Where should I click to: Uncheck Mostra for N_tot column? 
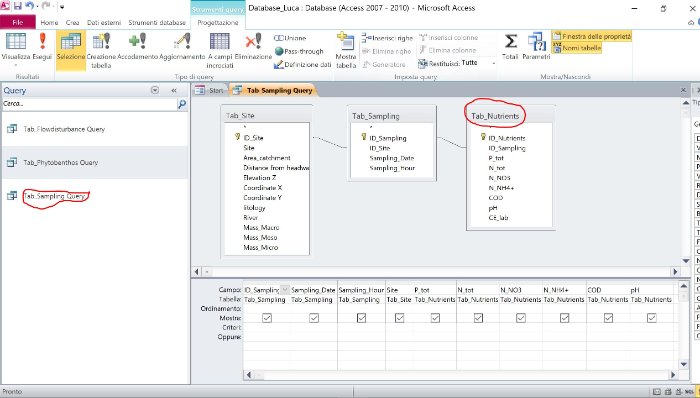pyautogui.click(x=478, y=318)
